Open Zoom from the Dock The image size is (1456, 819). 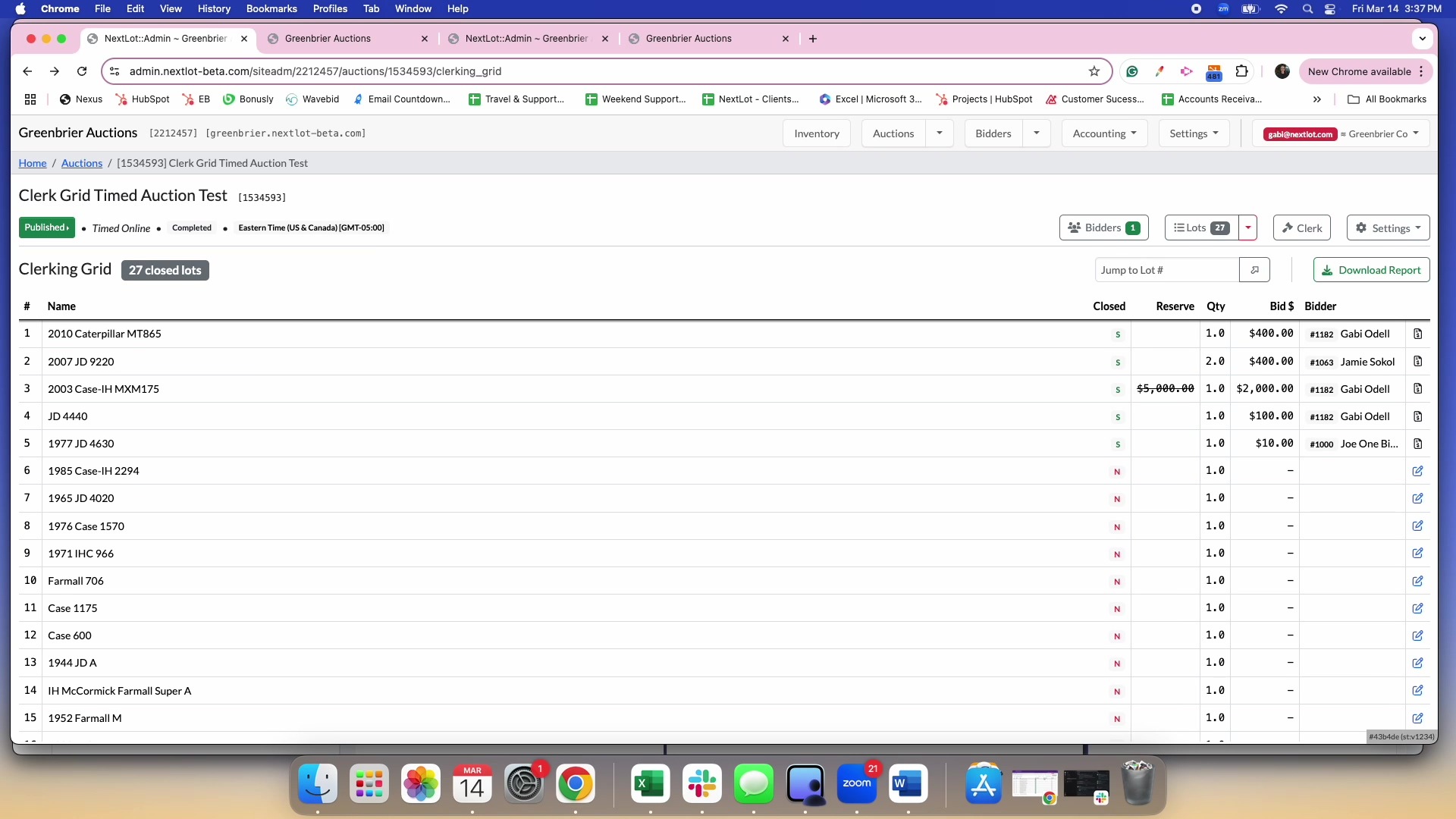pyautogui.click(x=858, y=784)
